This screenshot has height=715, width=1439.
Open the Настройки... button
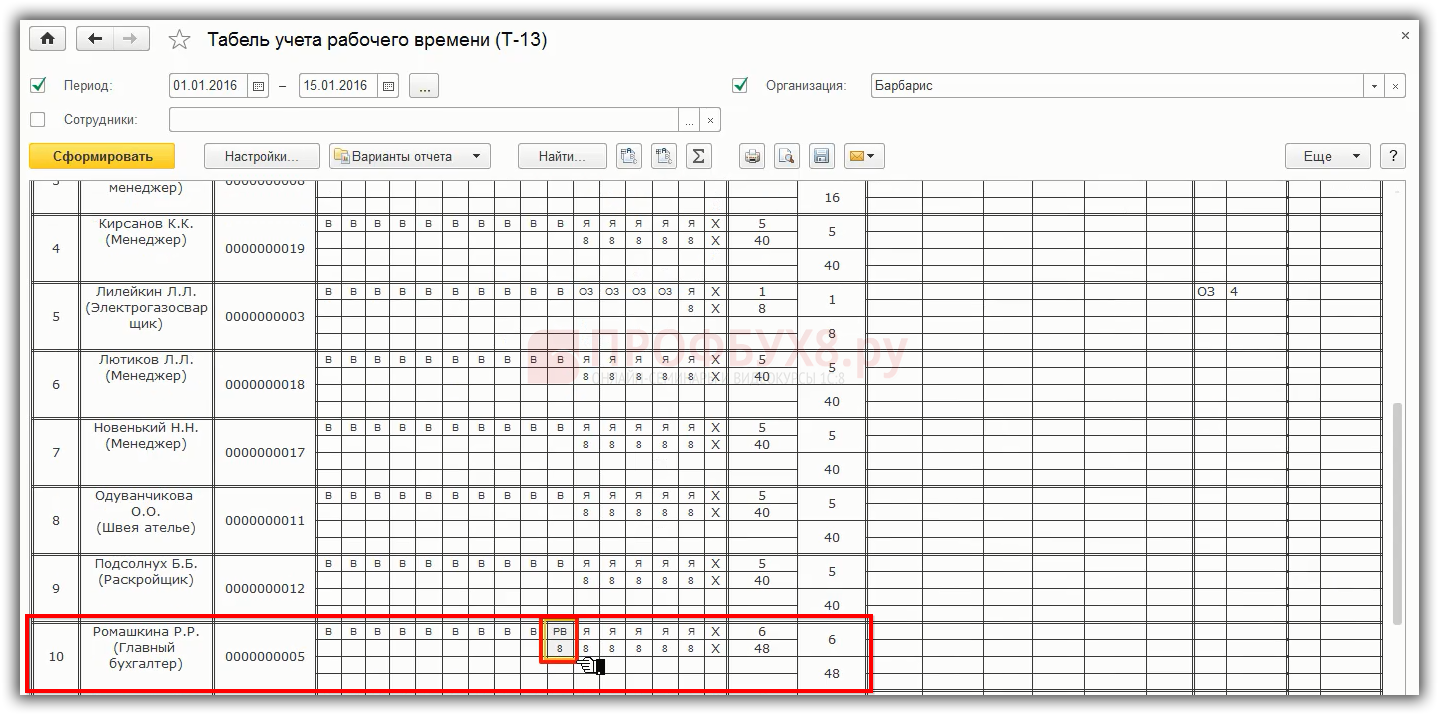coord(261,156)
